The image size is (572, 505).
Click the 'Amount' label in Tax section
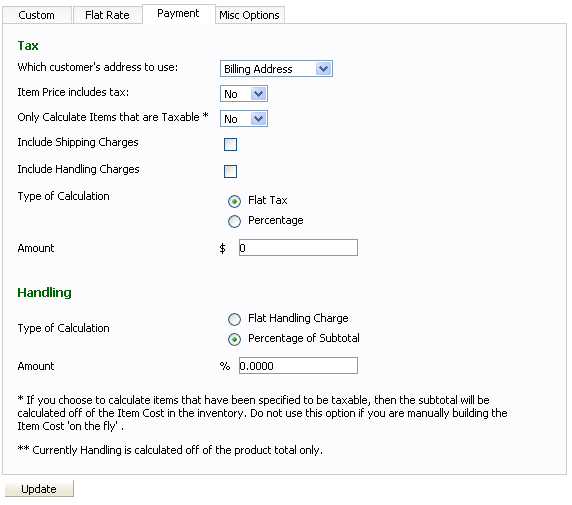(36, 248)
